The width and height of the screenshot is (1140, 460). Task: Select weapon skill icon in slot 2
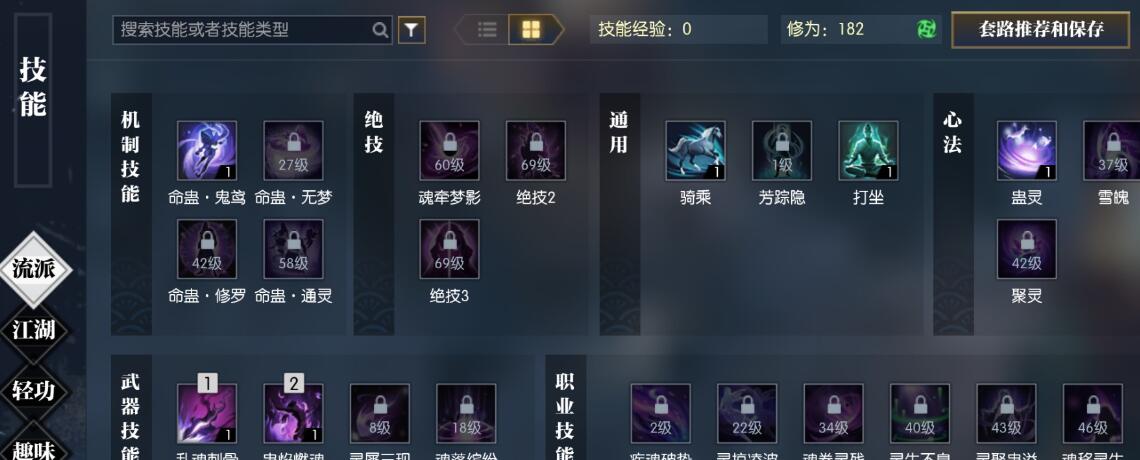(x=293, y=413)
